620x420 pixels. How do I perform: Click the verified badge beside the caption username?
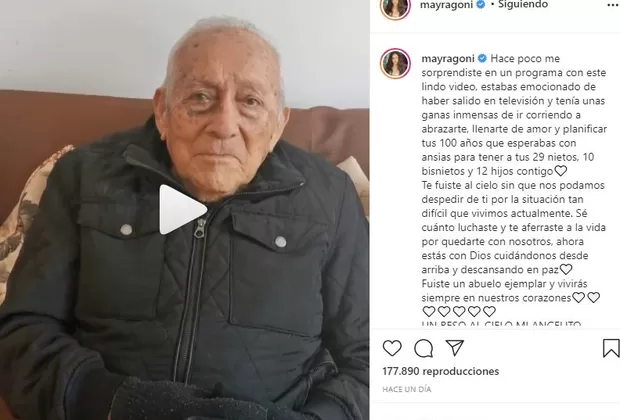click(482, 59)
